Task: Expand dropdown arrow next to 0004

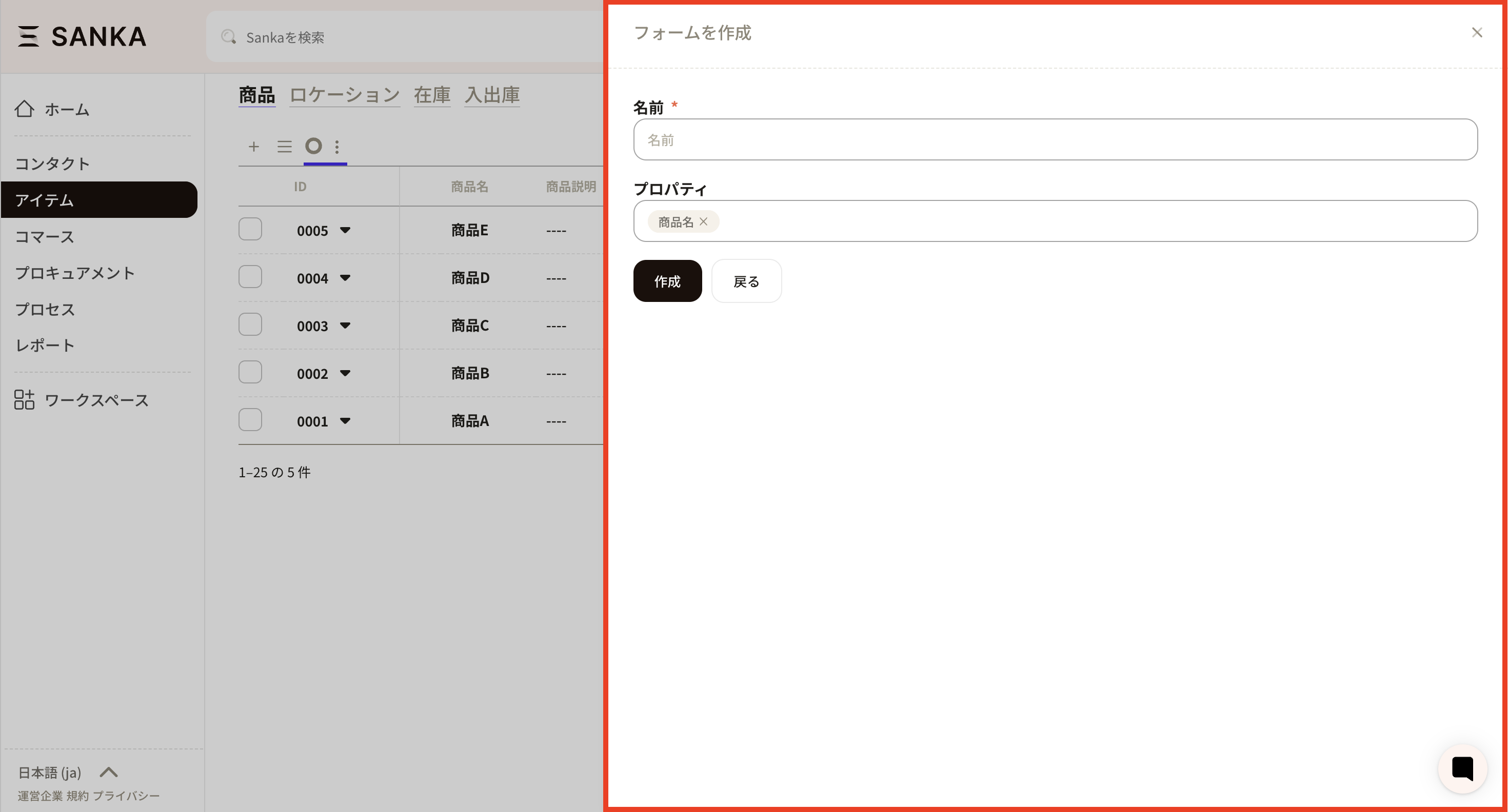Action: tap(345, 278)
